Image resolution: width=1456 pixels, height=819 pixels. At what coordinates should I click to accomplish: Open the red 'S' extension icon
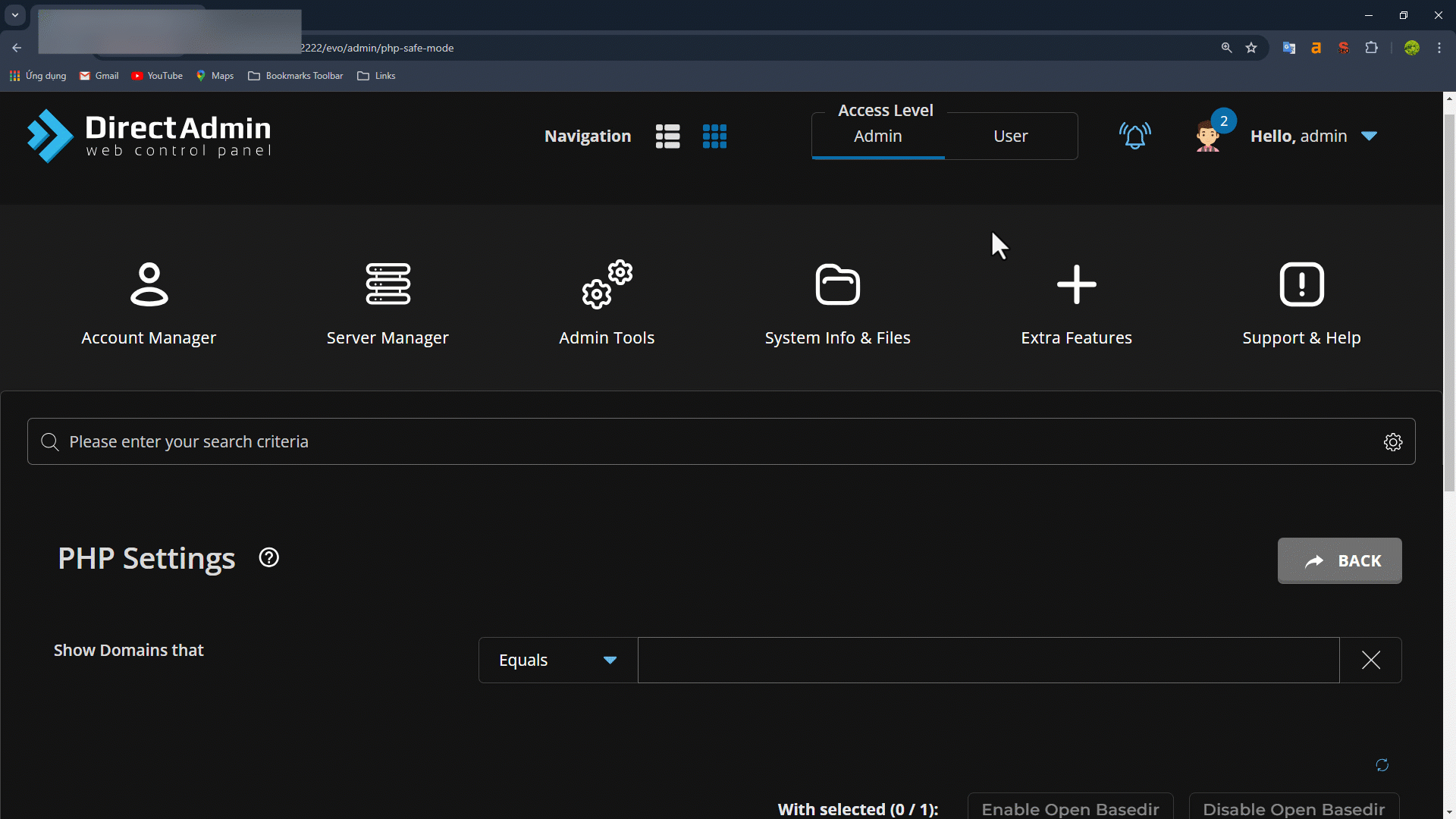click(x=1344, y=48)
